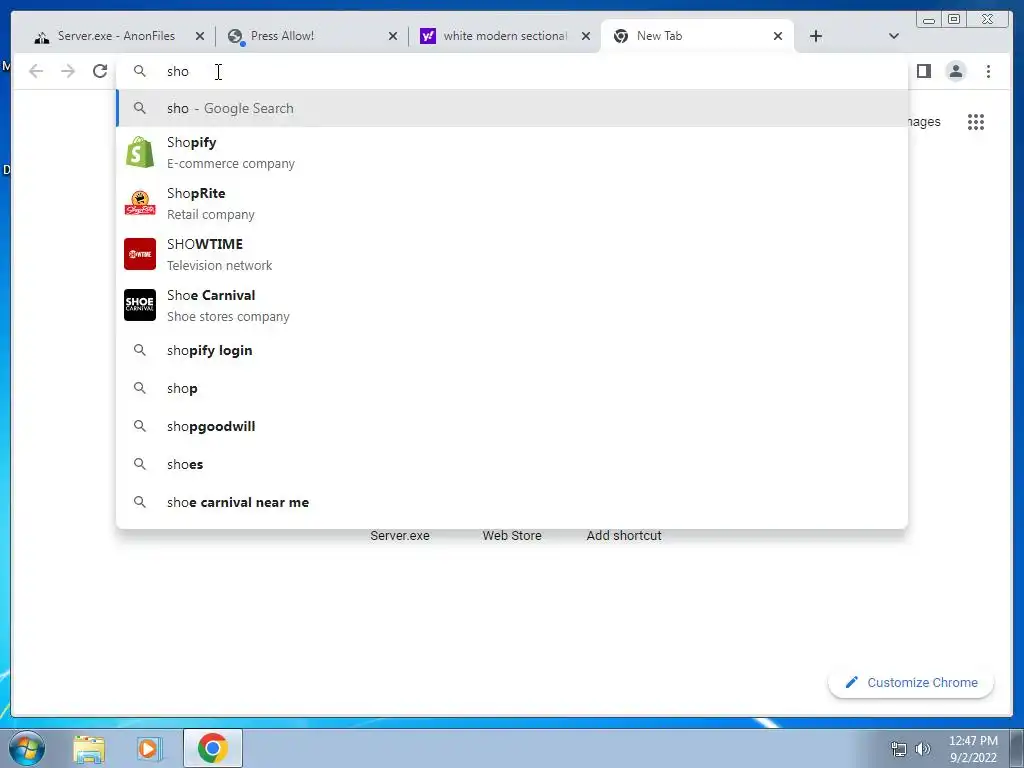Click Show desktop button at taskbar end

point(1017,748)
